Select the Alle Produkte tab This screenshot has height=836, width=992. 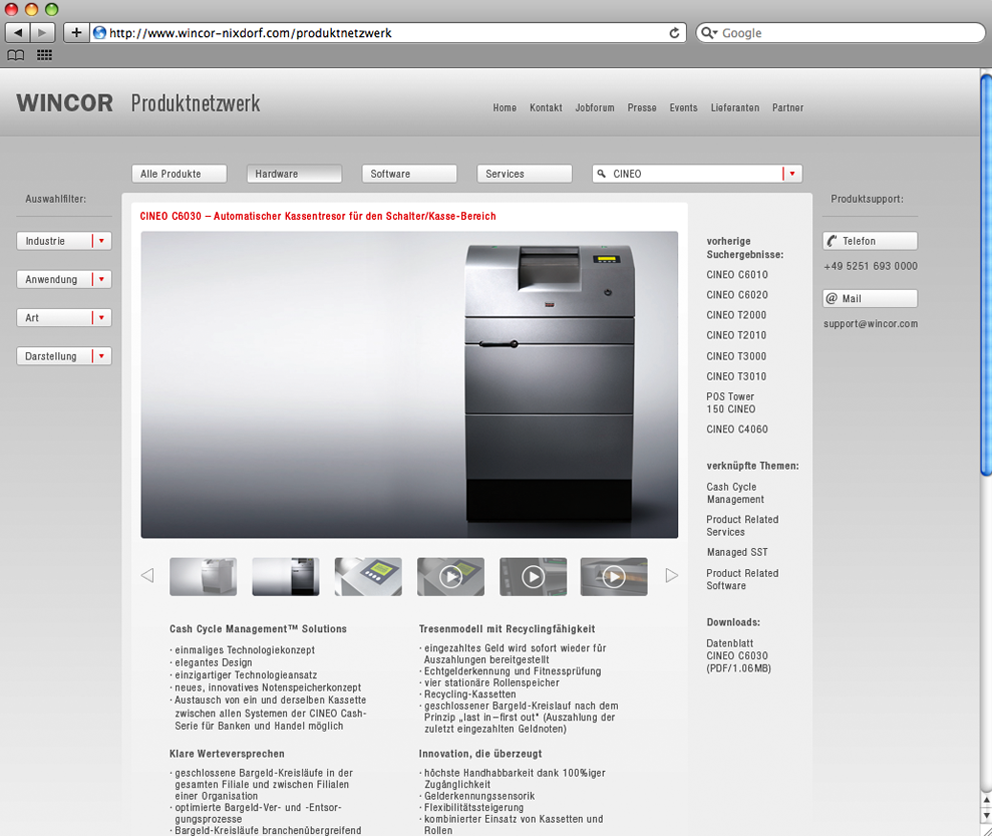coord(179,174)
